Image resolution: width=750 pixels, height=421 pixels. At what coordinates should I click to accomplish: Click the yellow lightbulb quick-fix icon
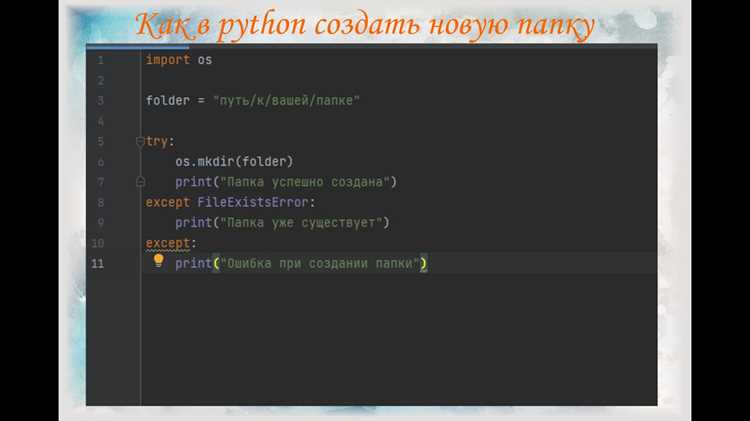tap(159, 261)
